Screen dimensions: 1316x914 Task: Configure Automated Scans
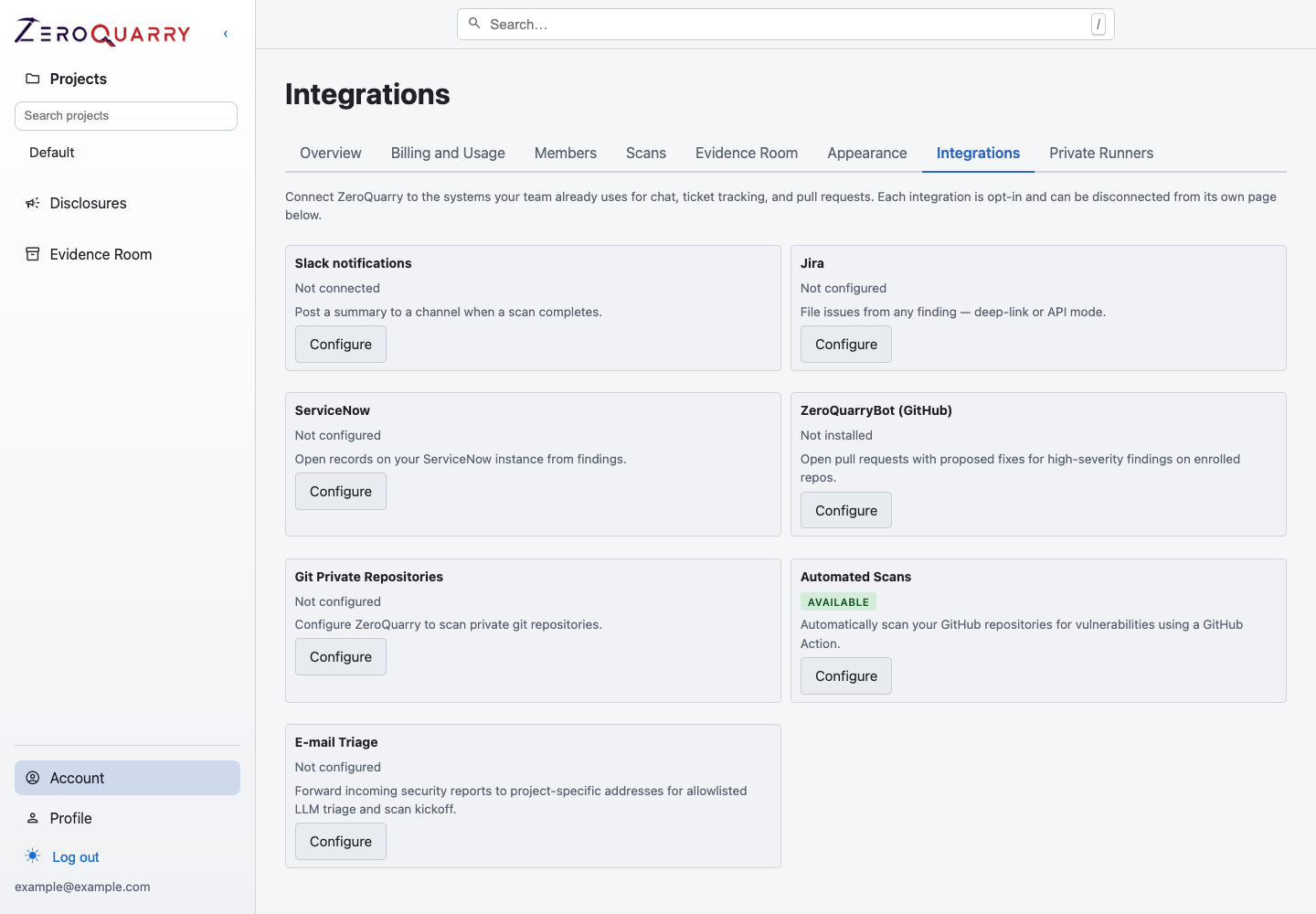click(846, 676)
